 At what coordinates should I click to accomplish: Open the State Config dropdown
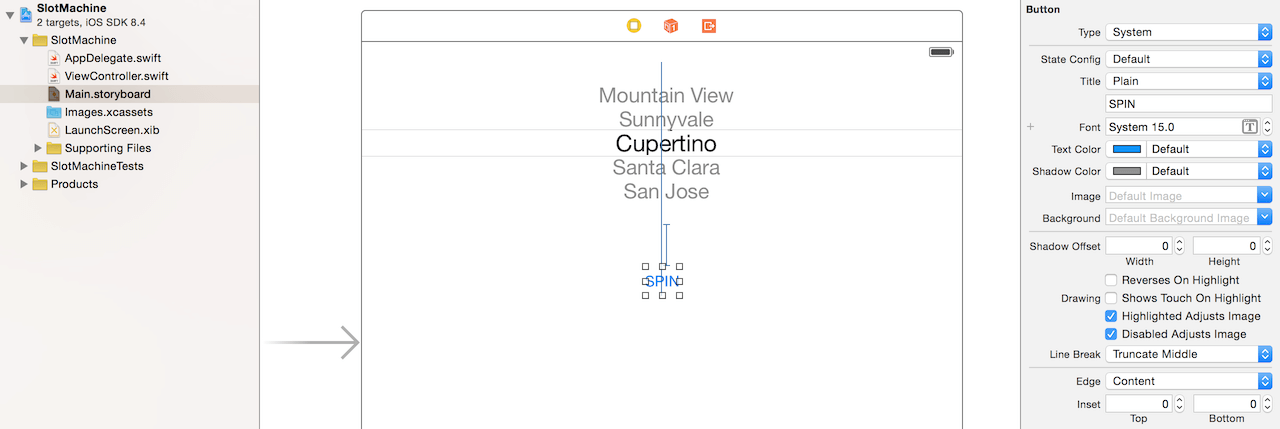pos(1188,59)
